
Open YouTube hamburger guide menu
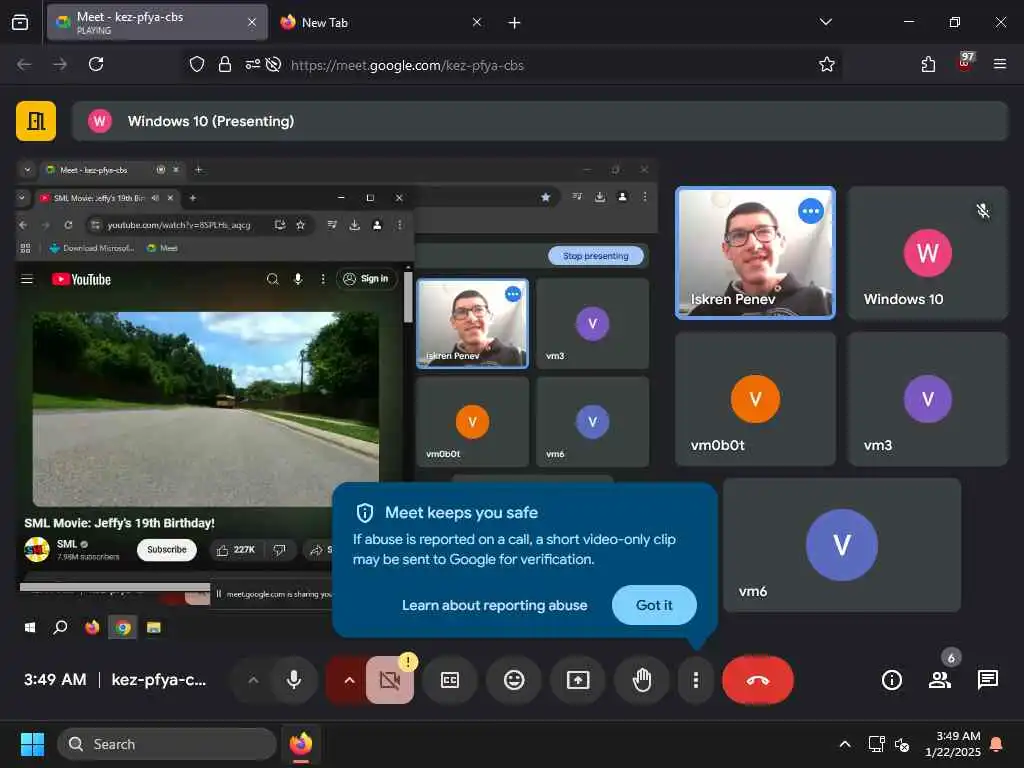[27, 279]
